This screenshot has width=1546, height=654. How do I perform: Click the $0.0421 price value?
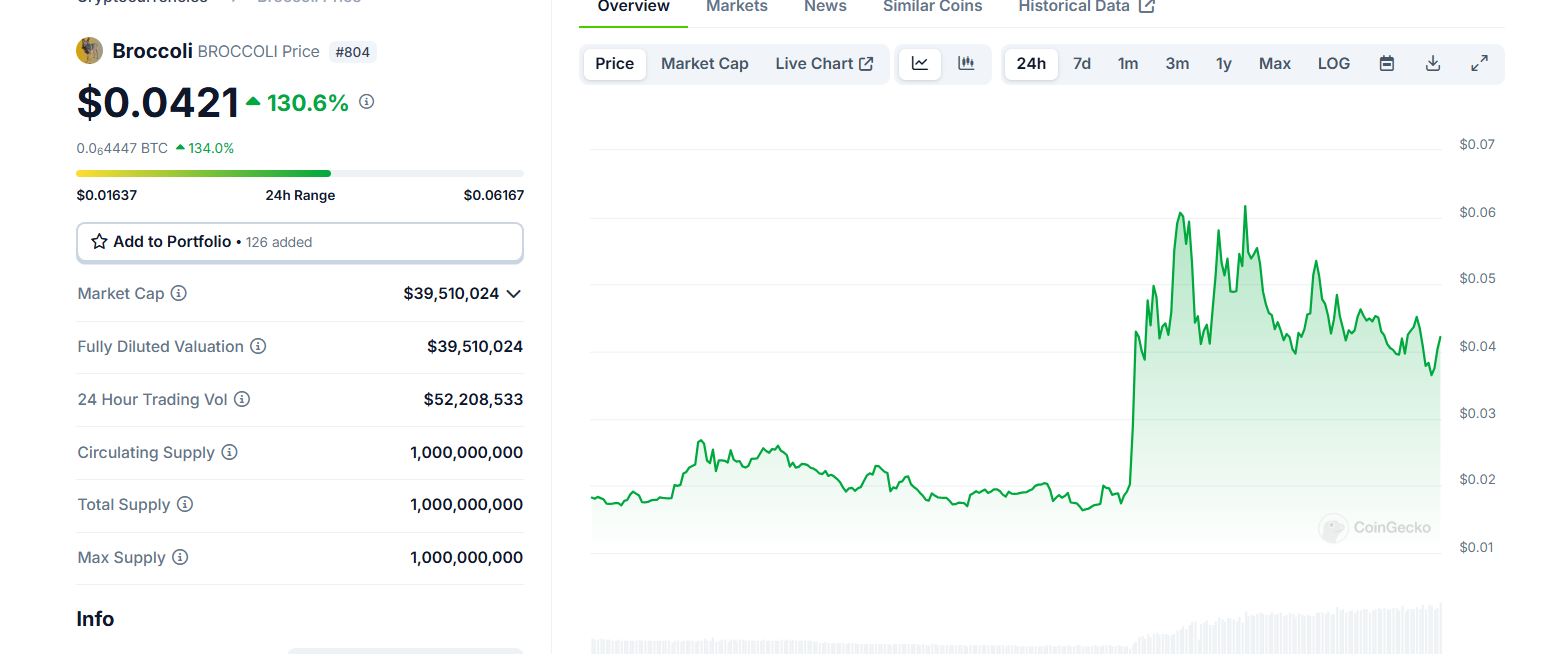[158, 103]
